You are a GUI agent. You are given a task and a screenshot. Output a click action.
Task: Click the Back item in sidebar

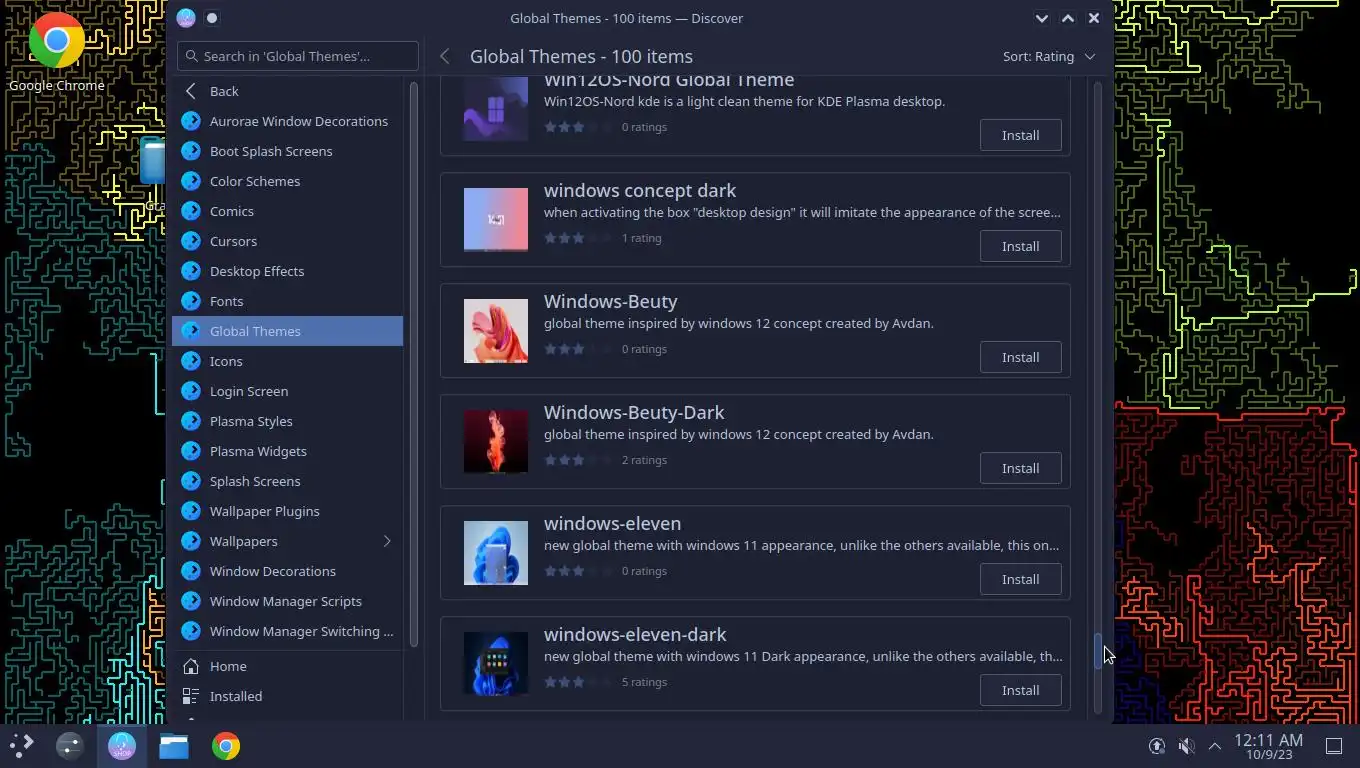[287, 91]
